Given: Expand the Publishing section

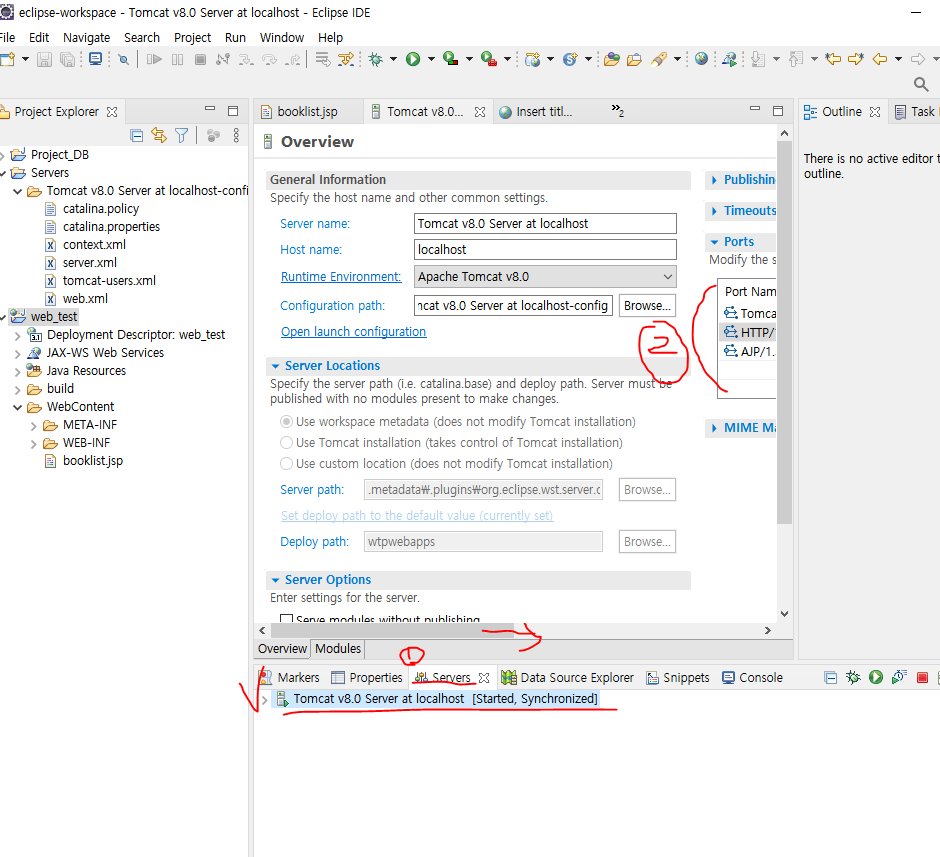Looking at the screenshot, I should pyautogui.click(x=713, y=180).
